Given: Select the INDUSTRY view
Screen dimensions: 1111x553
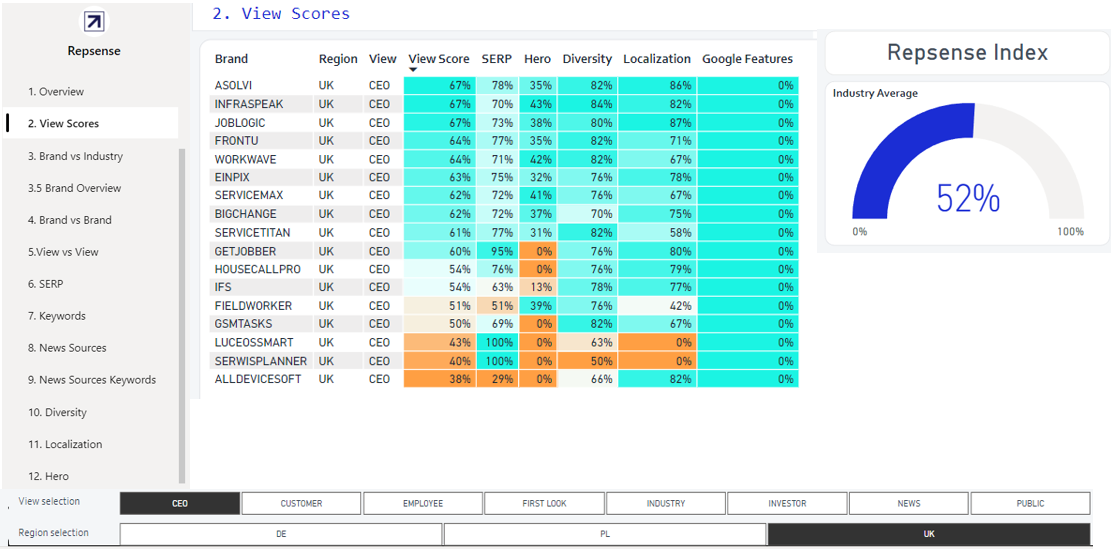Looking at the screenshot, I should coord(666,503).
